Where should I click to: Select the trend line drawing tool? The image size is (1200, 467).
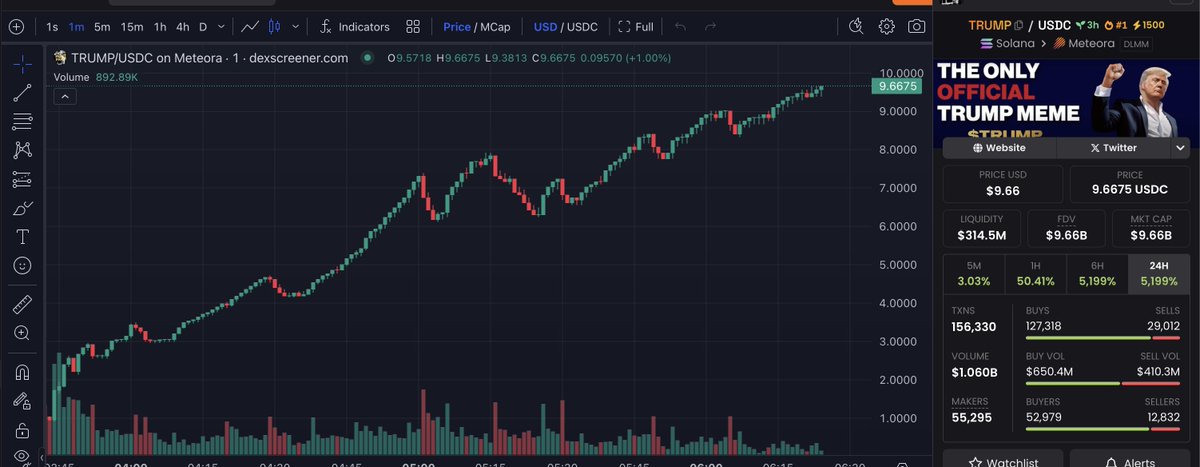[x=22, y=93]
